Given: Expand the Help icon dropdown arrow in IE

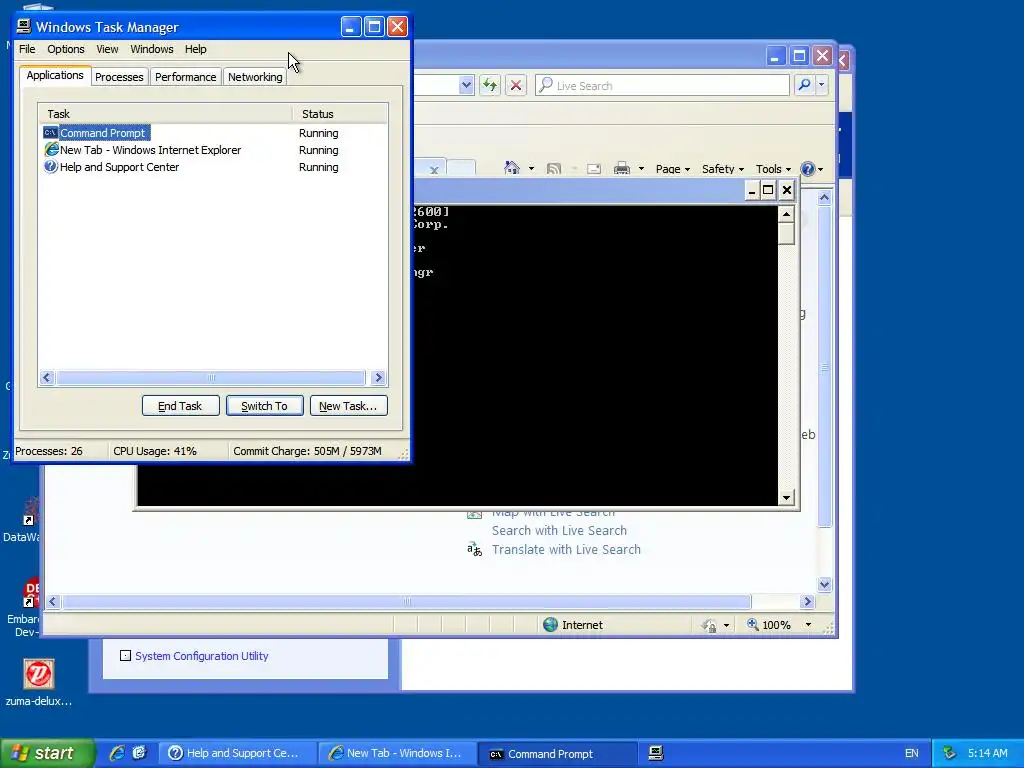Looking at the screenshot, I should pyautogui.click(x=821, y=169).
